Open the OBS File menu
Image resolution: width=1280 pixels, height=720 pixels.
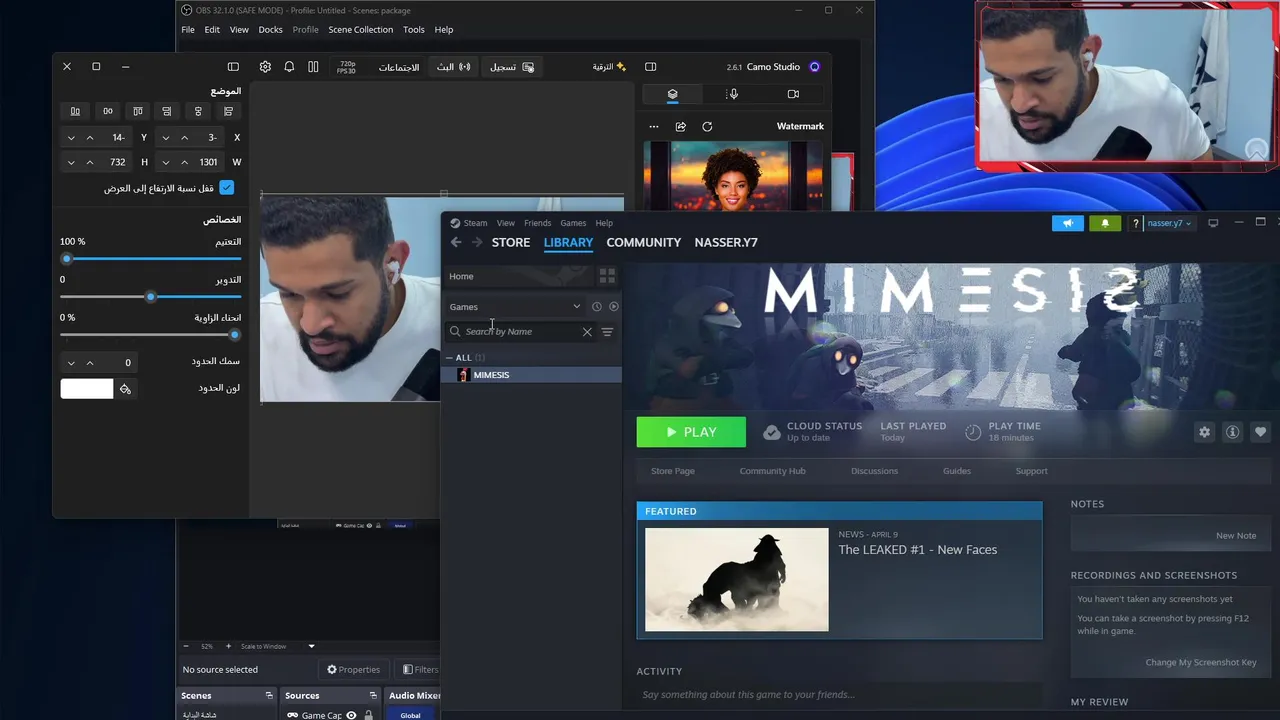pyautogui.click(x=188, y=30)
